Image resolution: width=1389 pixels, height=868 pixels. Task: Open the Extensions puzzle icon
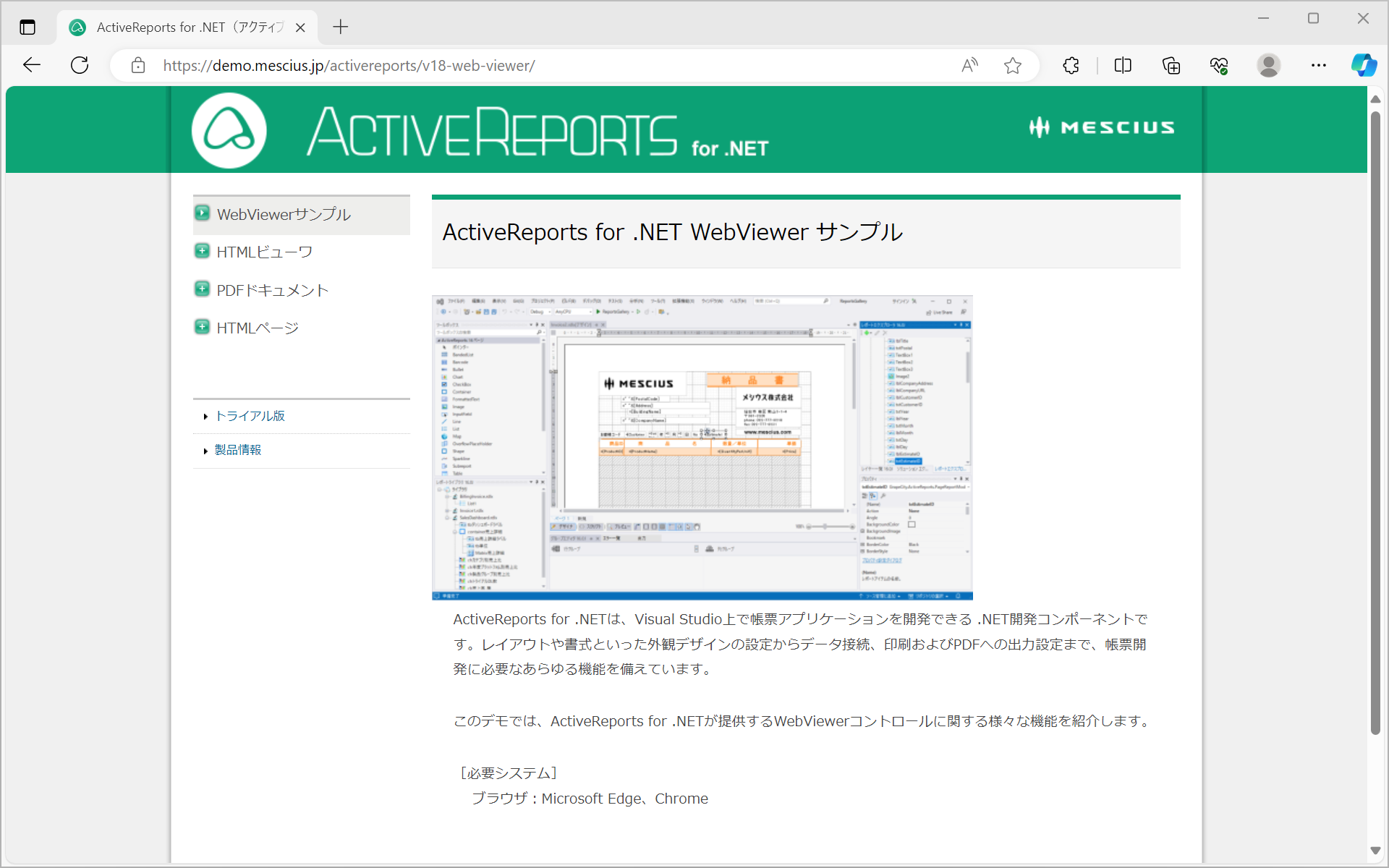click(x=1071, y=66)
